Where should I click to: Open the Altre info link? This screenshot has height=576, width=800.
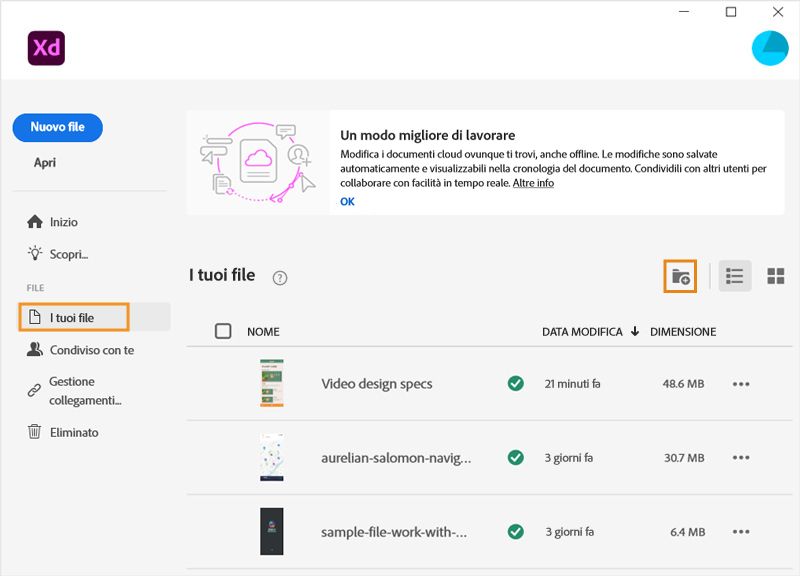point(533,183)
